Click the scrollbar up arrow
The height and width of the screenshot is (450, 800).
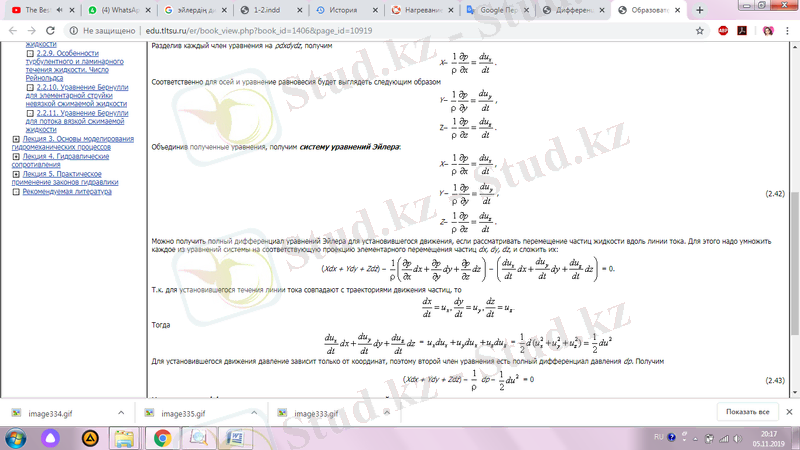point(795,47)
